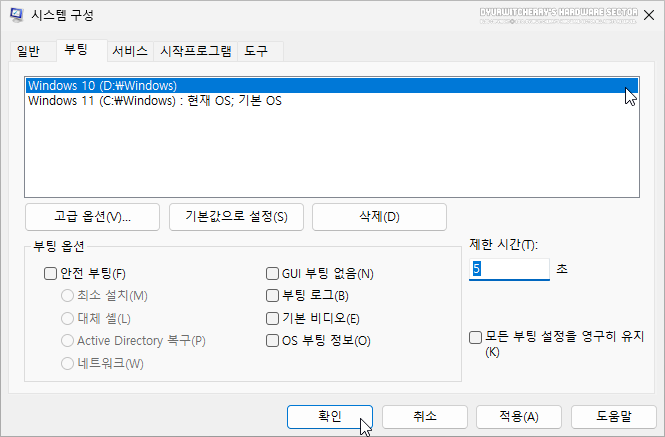The image size is (665, 437).
Task: Click the 삭제(D) delete button
Action: pos(379,217)
